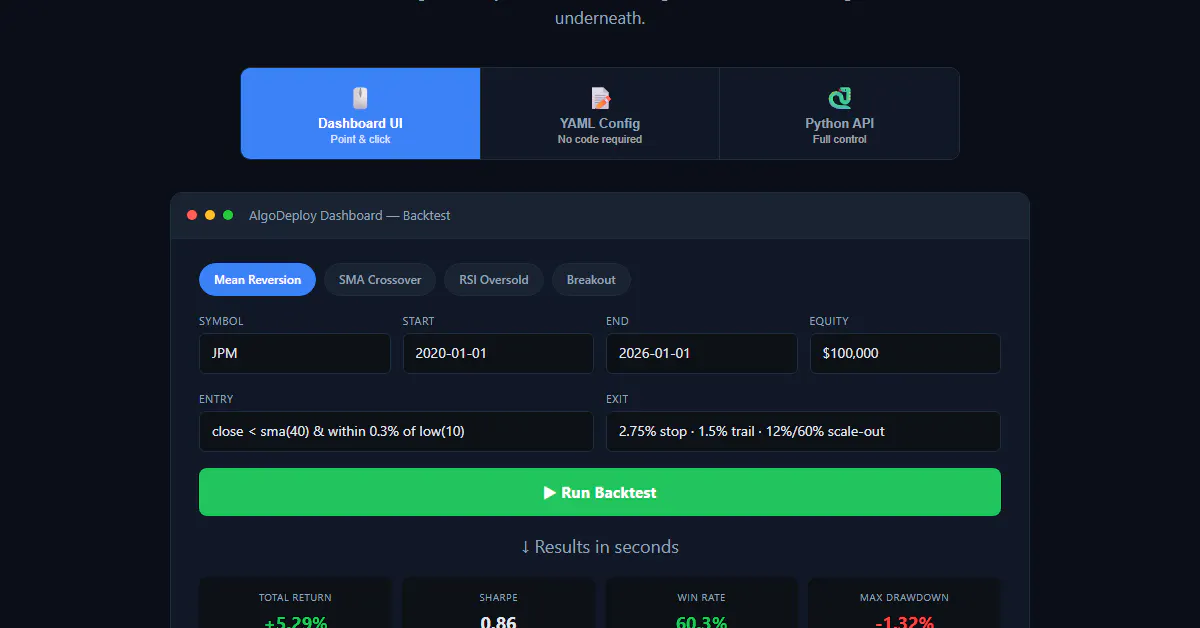
Task: Click the YAML Config document icon
Action: point(600,98)
